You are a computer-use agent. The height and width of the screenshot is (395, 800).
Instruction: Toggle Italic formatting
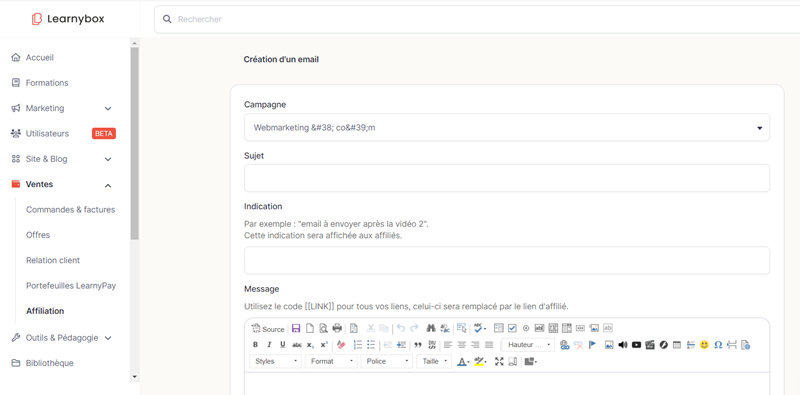269,344
